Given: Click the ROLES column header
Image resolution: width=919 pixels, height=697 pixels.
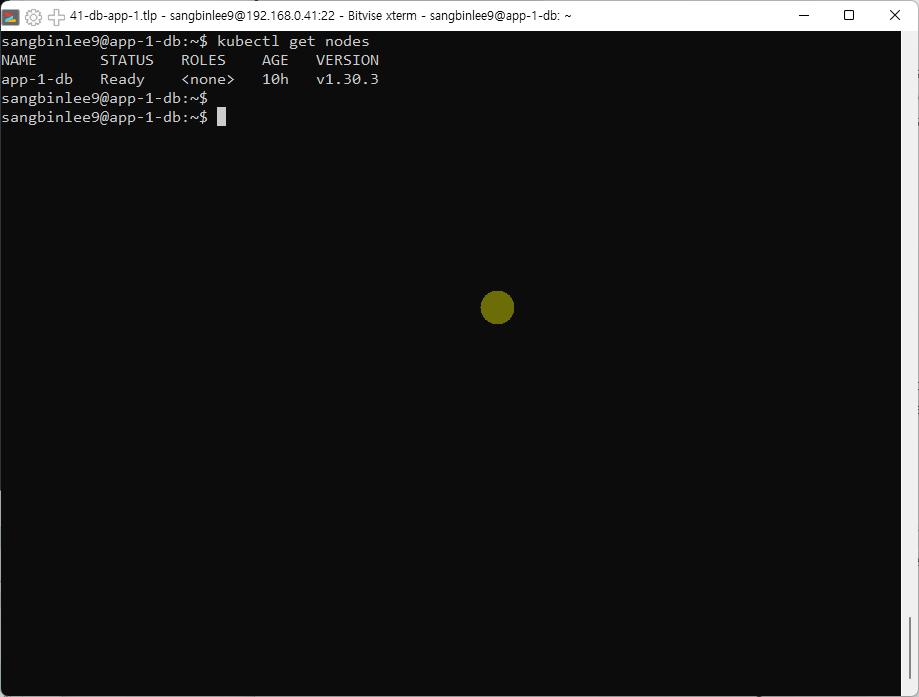Looking at the screenshot, I should [x=203, y=60].
